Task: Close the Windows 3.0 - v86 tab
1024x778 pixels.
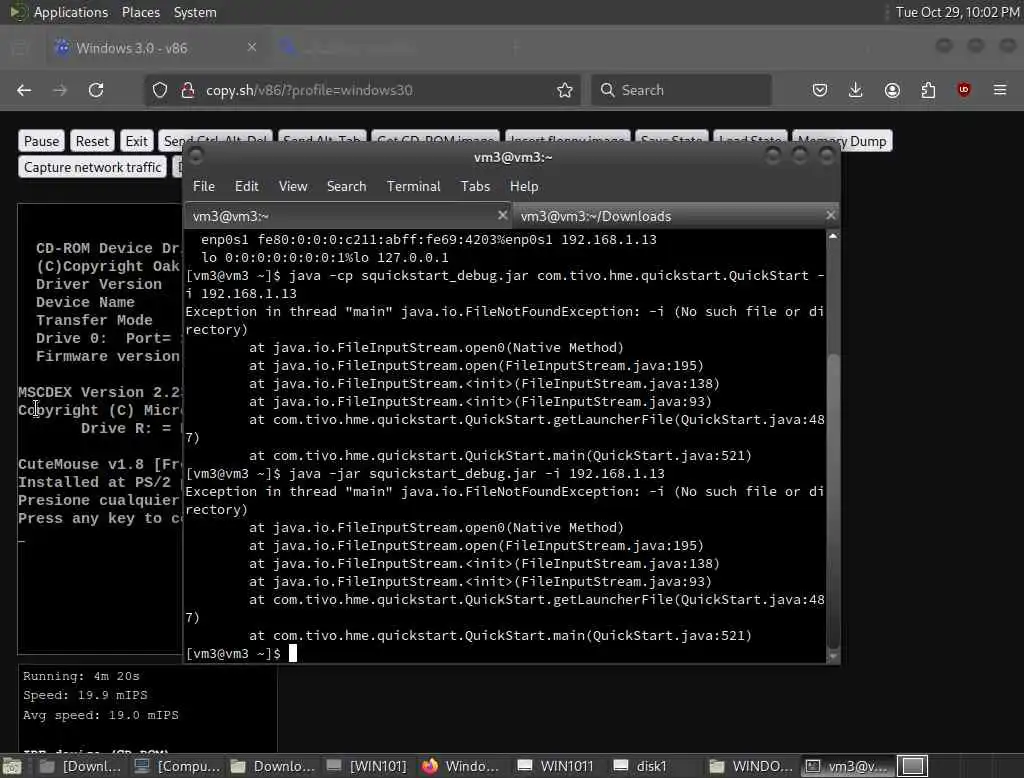Action: [x=252, y=47]
